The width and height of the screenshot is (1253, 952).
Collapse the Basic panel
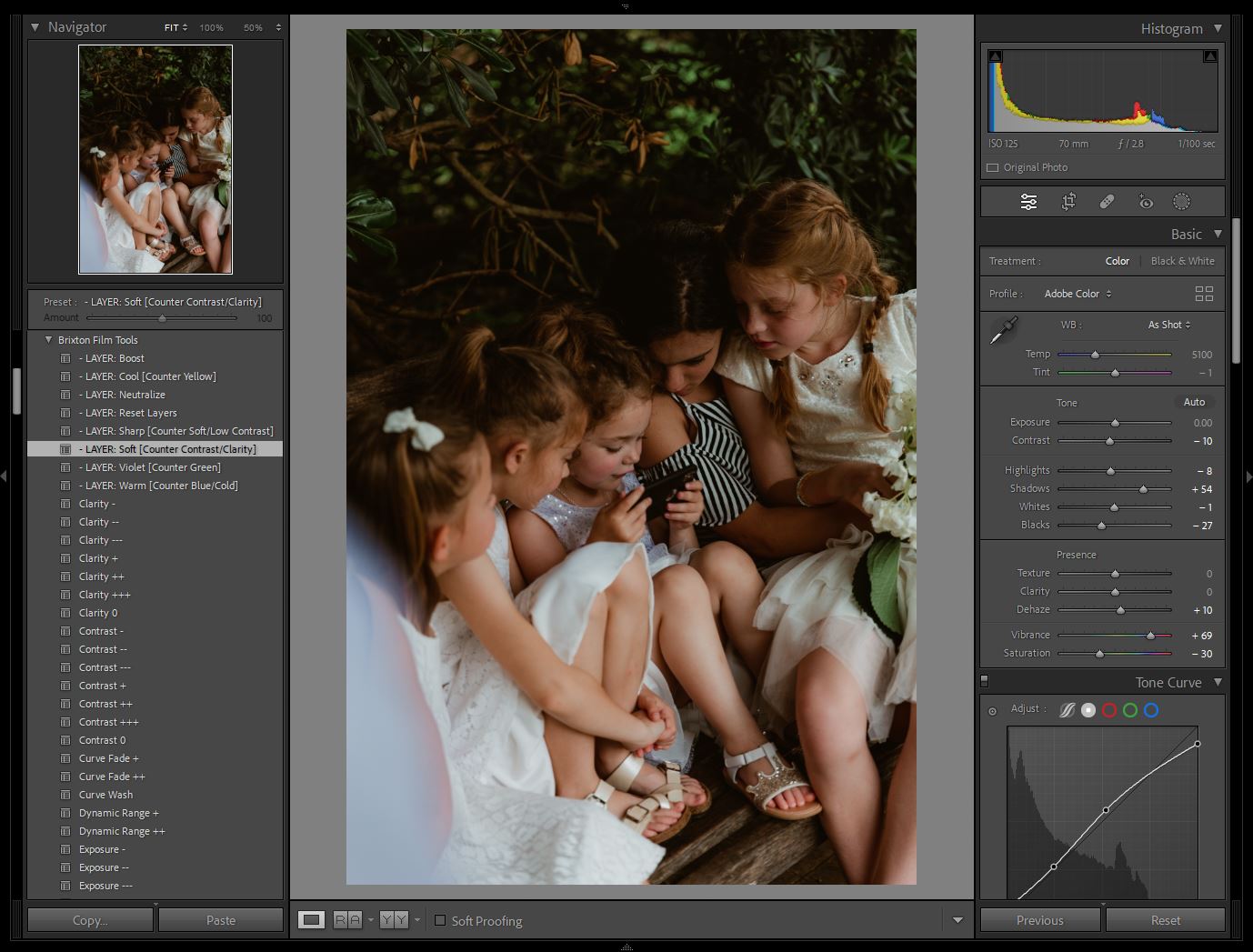[x=1216, y=234]
